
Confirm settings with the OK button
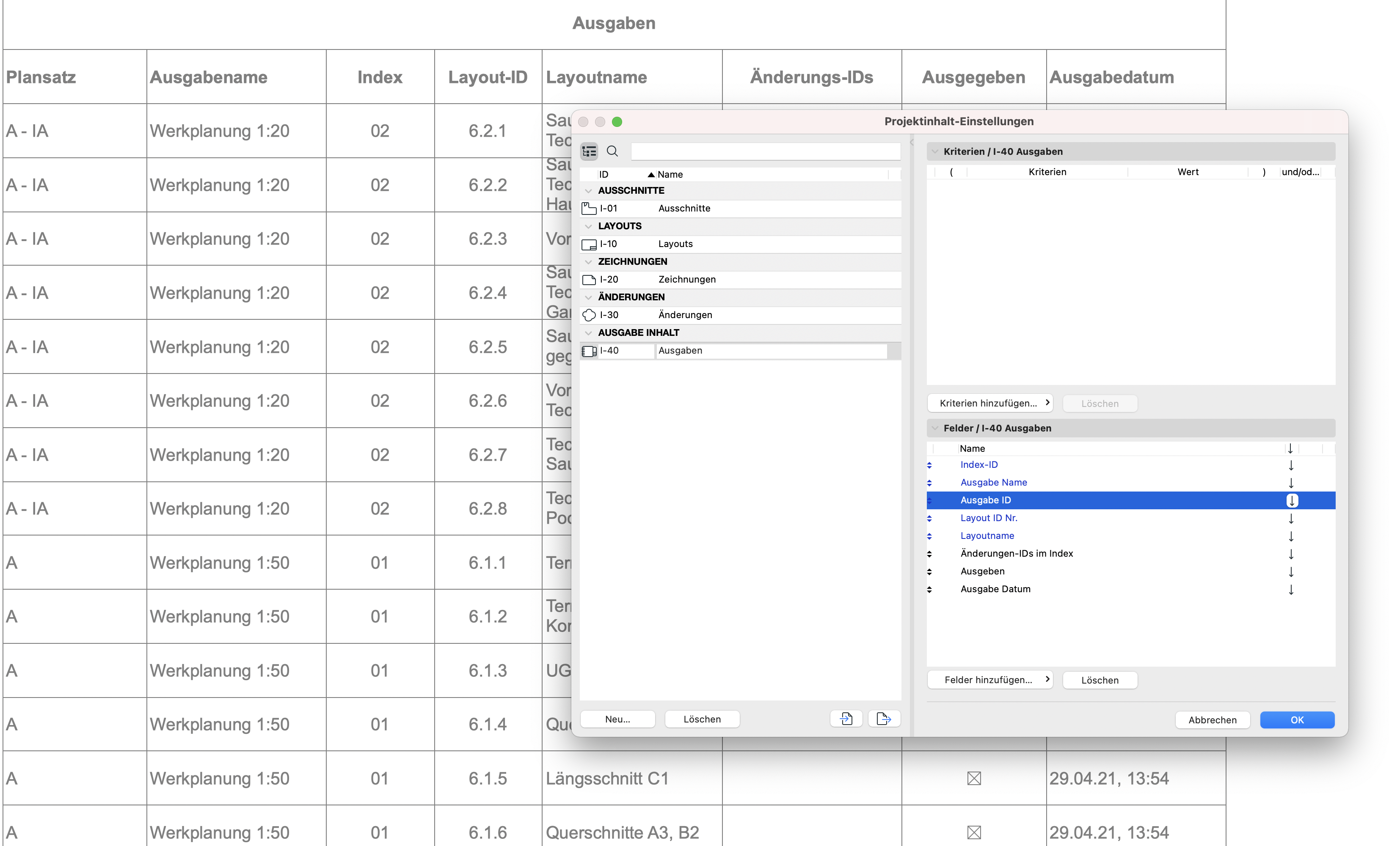point(1297,720)
